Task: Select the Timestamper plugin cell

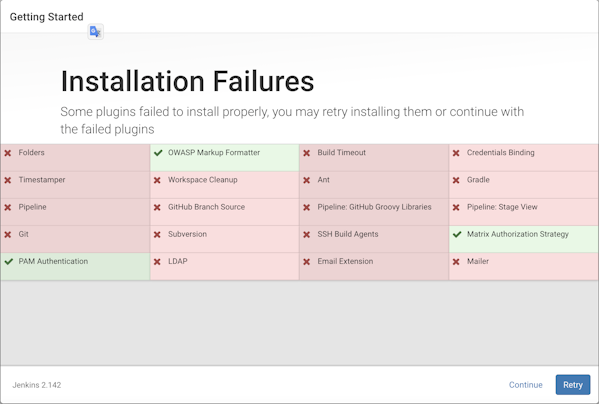Action: point(75,185)
